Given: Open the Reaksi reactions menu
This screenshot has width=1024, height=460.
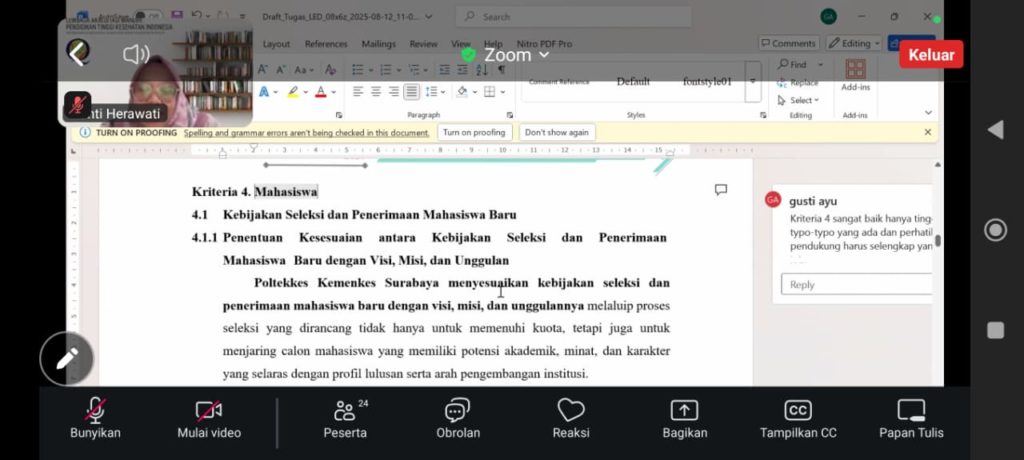Looking at the screenshot, I should tap(571, 419).
